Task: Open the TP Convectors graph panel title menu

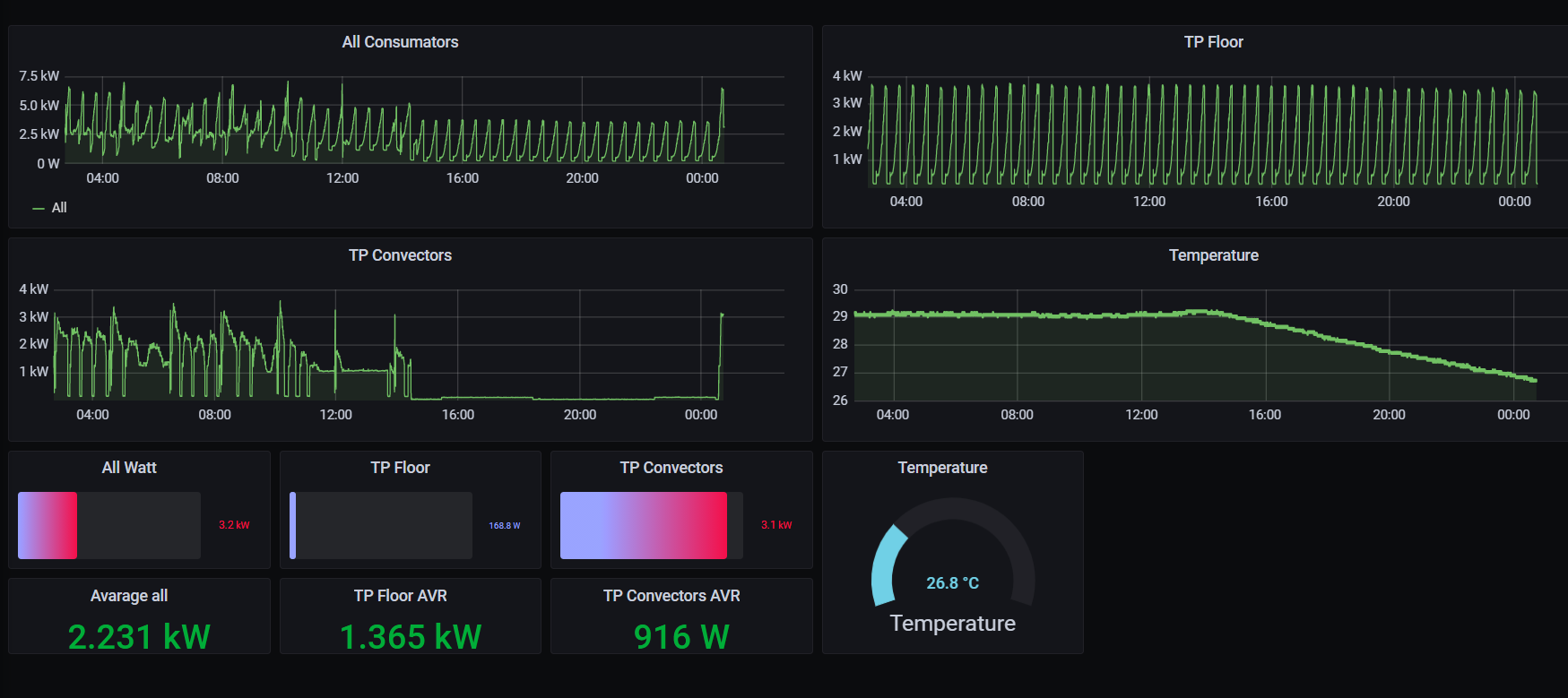Action: [x=400, y=255]
